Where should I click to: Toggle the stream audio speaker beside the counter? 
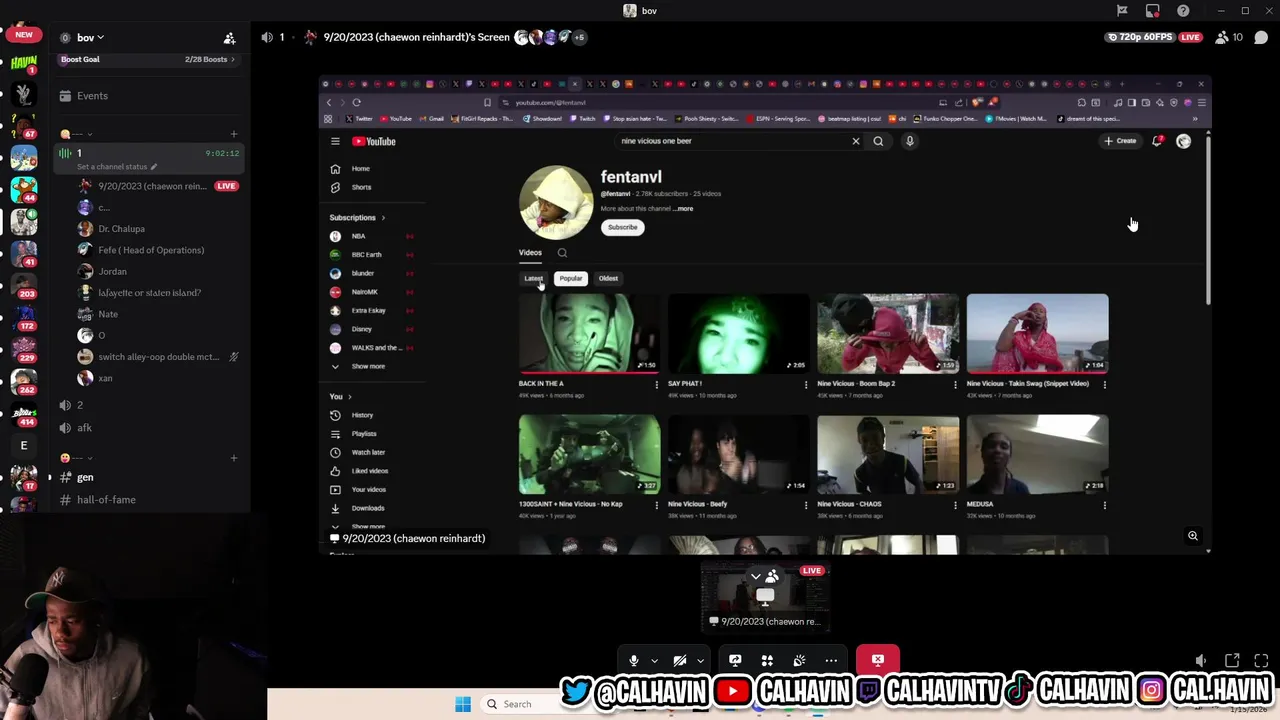click(267, 37)
